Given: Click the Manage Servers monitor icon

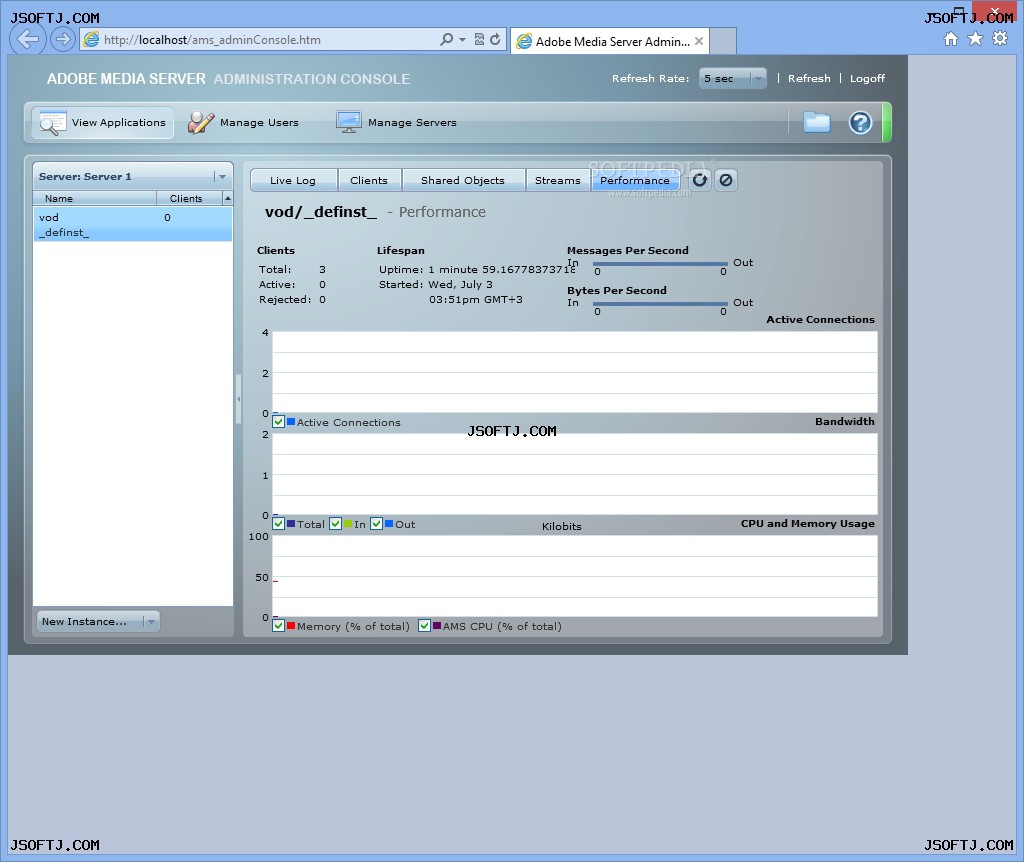Looking at the screenshot, I should coord(349,122).
